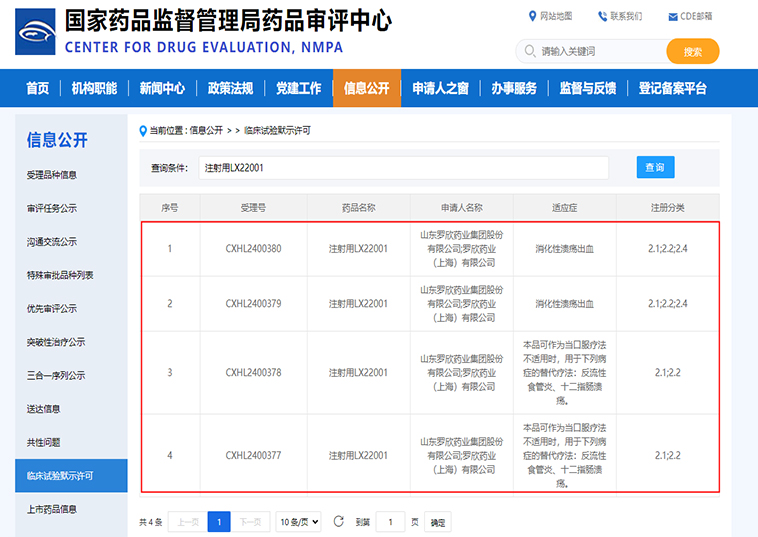Open 申请人之窗 in the navigation bar
Image resolution: width=758 pixels, height=537 pixels.
[440, 88]
